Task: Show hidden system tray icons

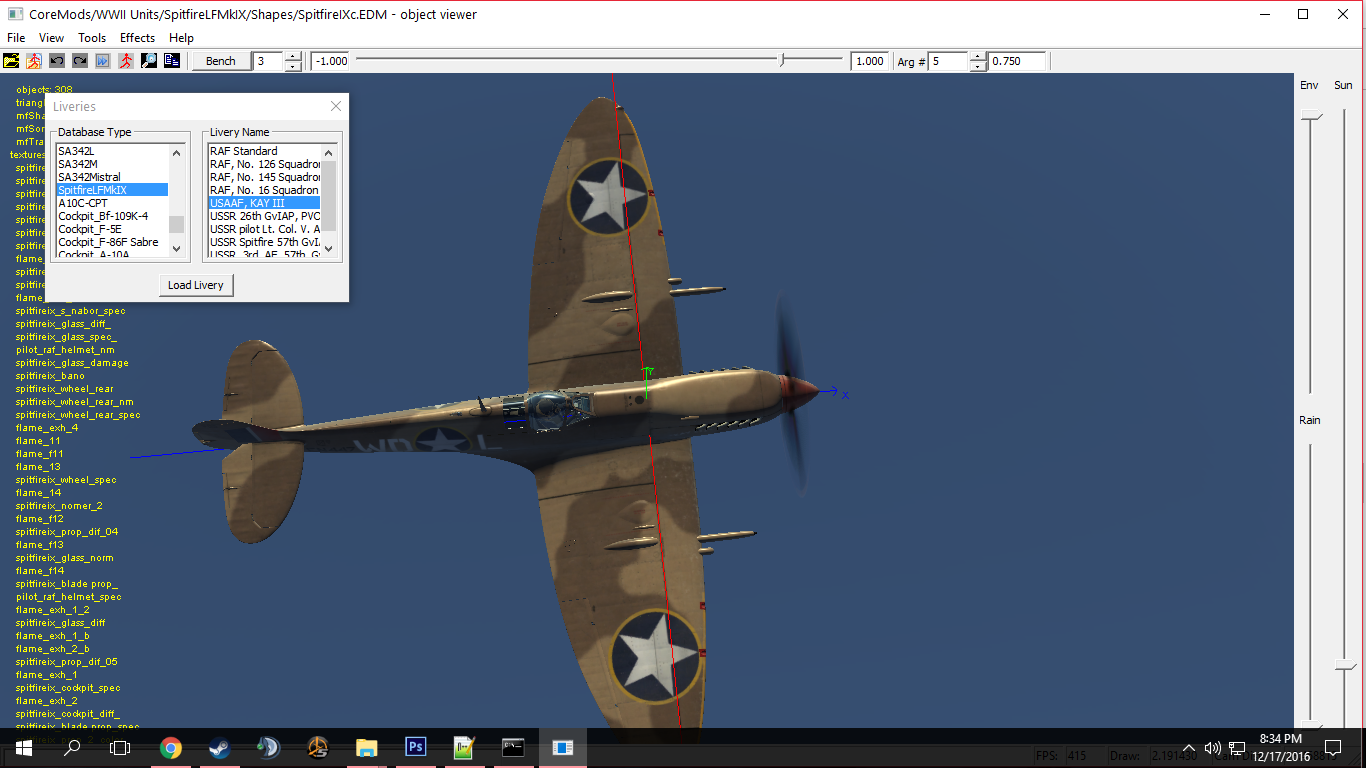Action: [x=1189, y=748]
